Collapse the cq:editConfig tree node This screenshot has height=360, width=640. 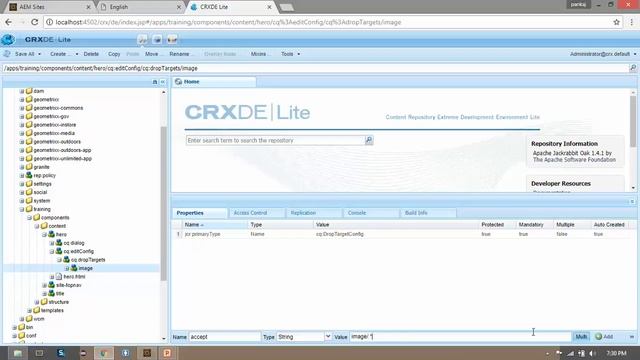click(x=52, y=251)
